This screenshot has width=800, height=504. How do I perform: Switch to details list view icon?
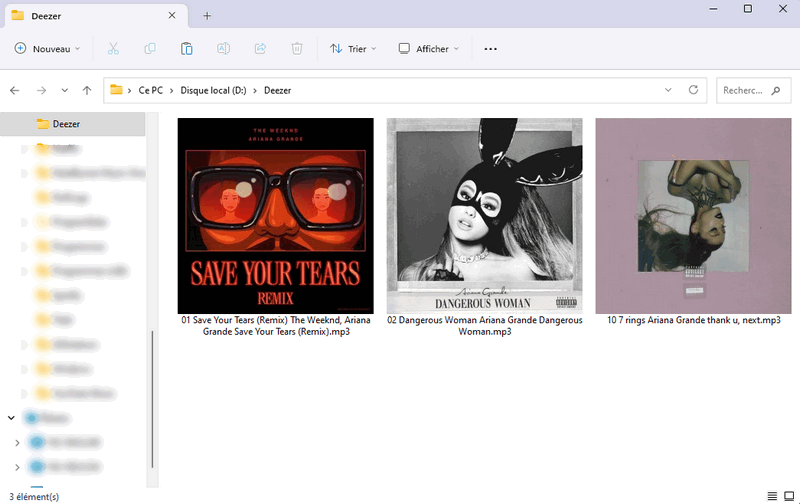tap(772, 496)
